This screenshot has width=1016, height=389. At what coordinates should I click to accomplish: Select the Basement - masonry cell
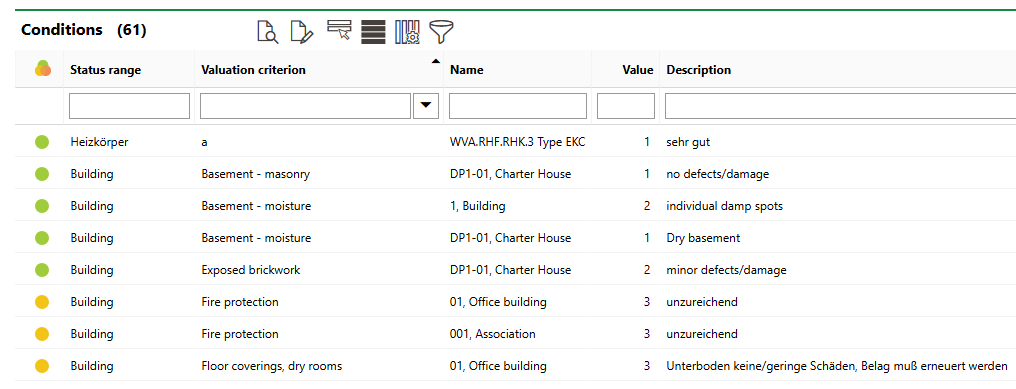(256, 174)
